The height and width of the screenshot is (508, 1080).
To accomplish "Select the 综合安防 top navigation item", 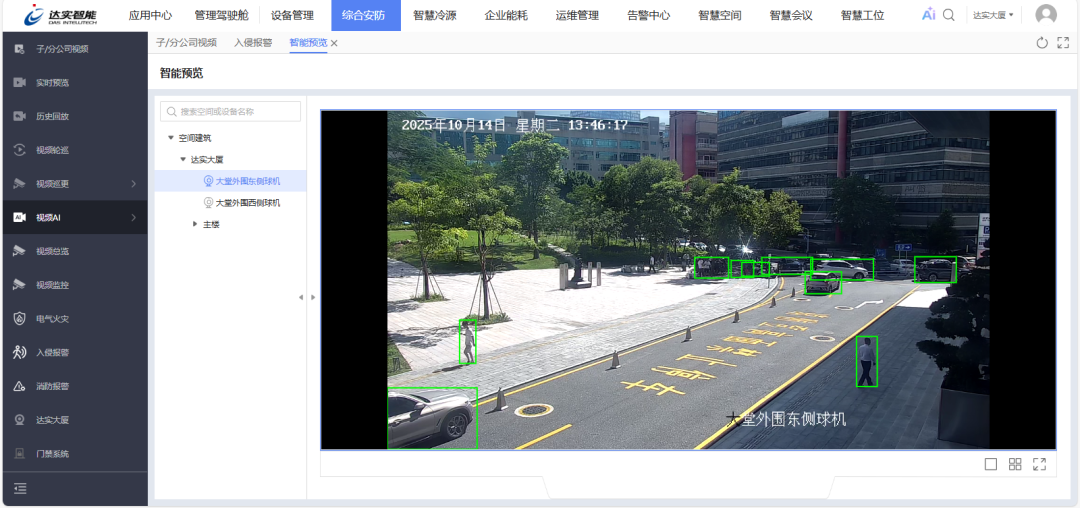I will (x=366, y=15).
